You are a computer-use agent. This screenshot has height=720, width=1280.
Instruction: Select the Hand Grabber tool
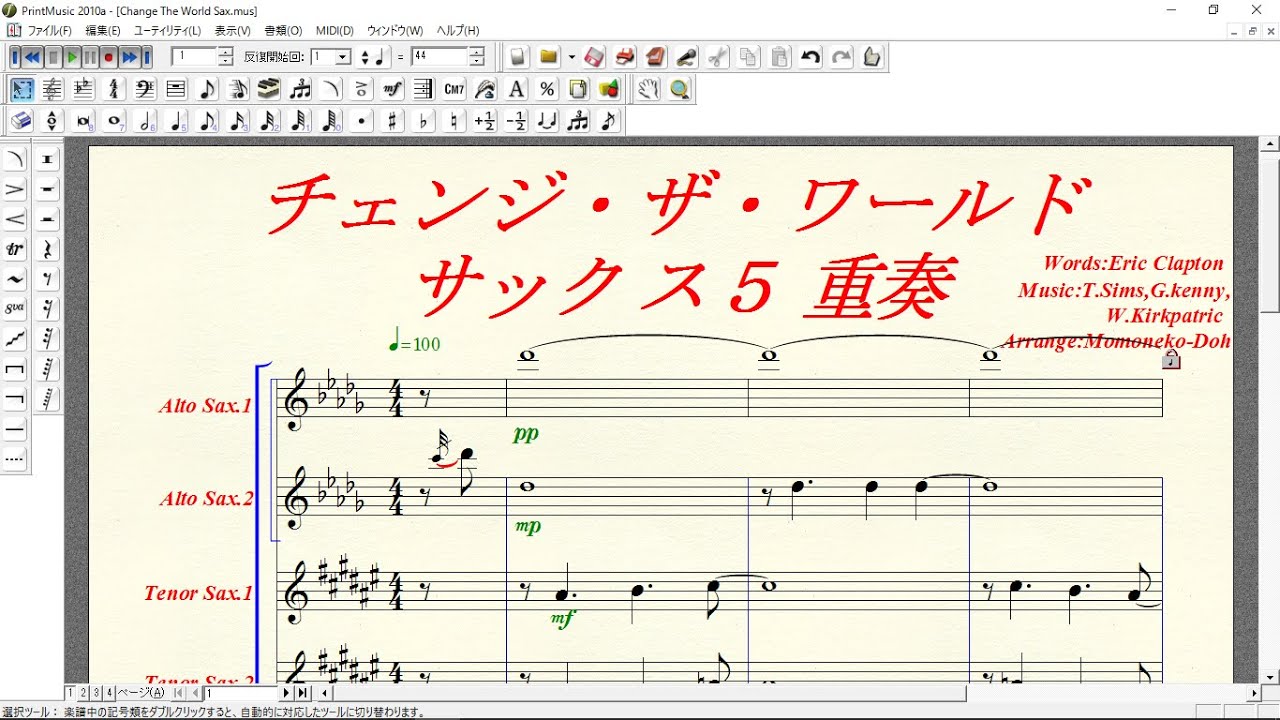pos(649,89)
